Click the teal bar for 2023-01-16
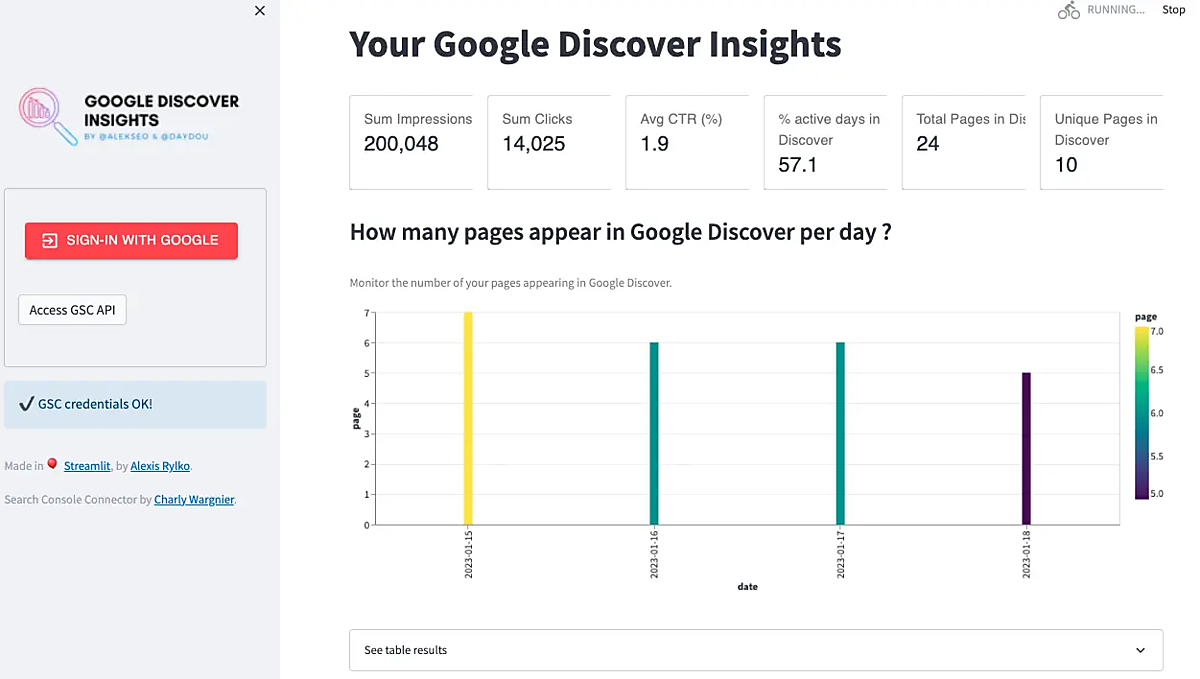 coord(654,433)
